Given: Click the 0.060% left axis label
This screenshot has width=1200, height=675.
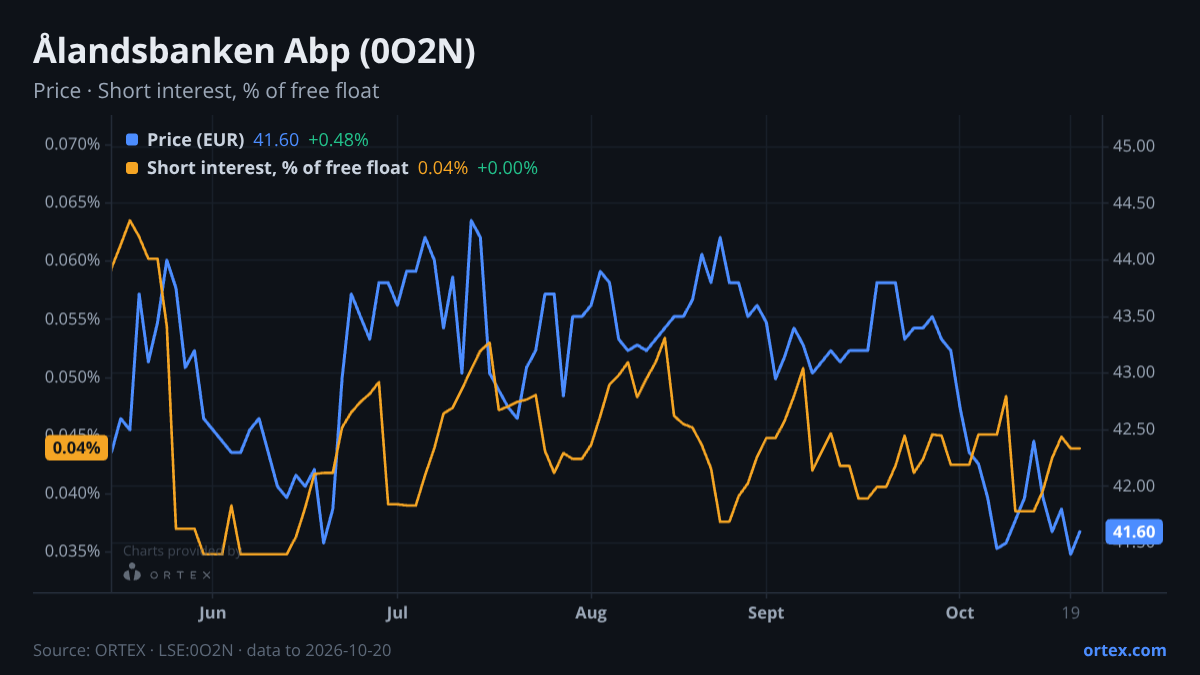Looking at the screenshot, I should point(72,260).
